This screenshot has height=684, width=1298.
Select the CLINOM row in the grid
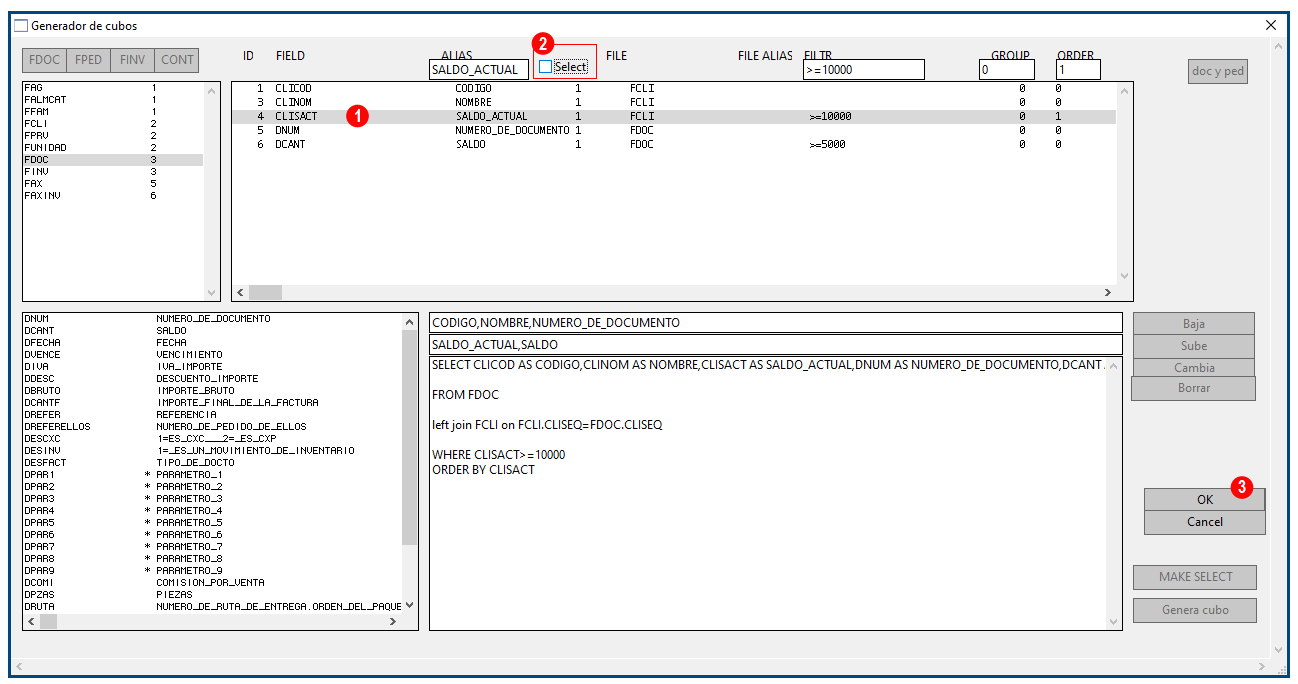[x=674, y=102]
